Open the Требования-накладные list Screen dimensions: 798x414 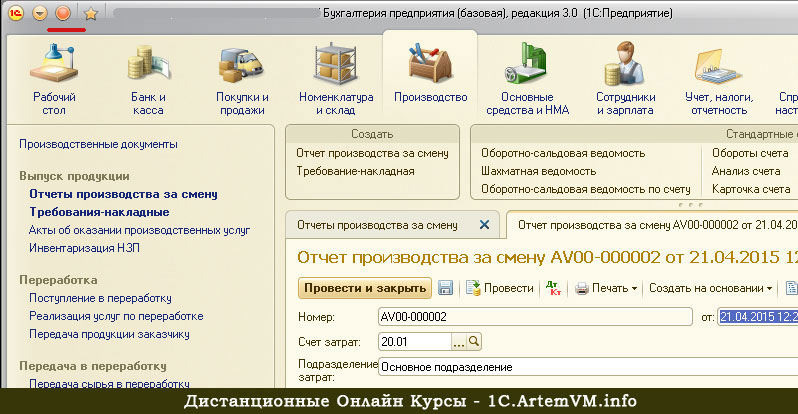click(99, 212)
